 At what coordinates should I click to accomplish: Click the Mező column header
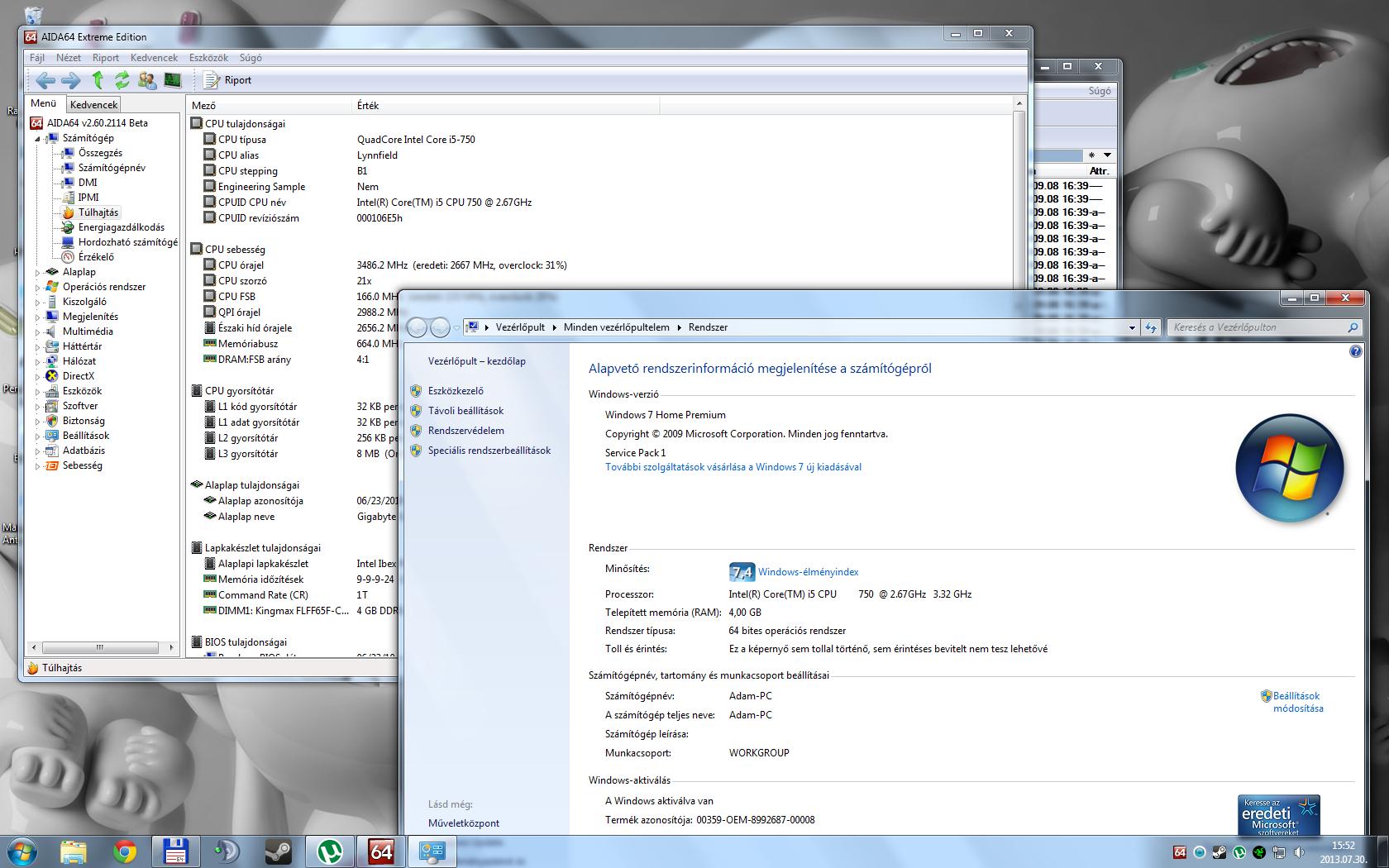pyautogui.click(x=270, y=105)
